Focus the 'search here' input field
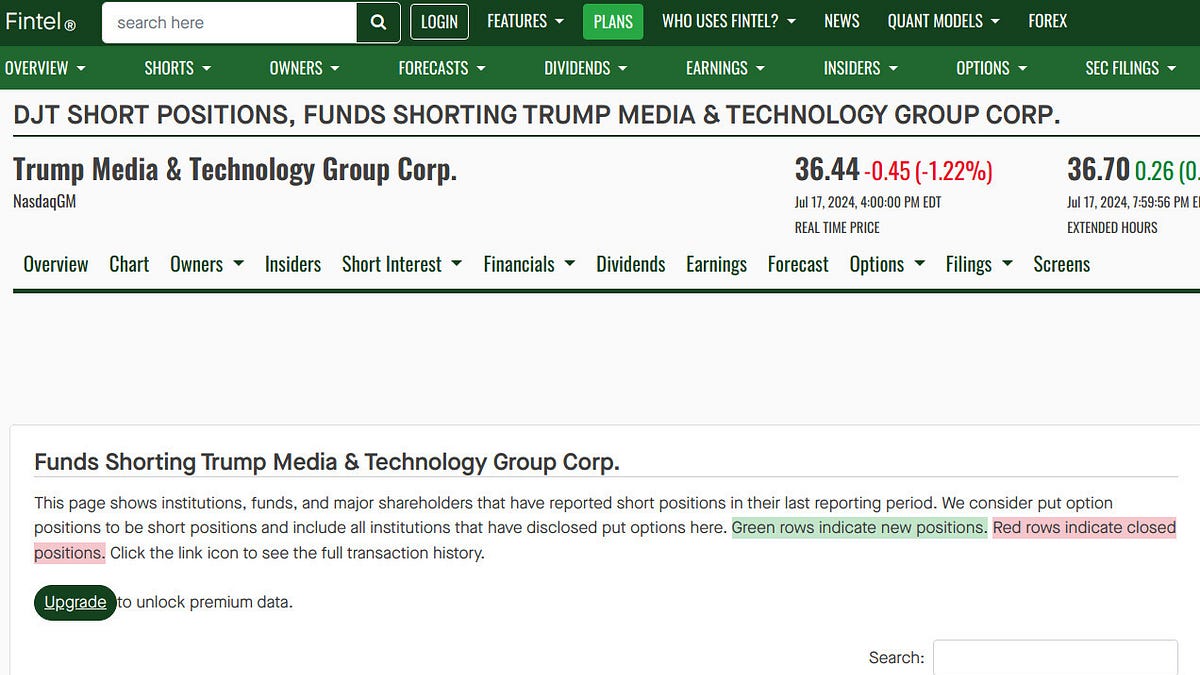 [229, 22]
